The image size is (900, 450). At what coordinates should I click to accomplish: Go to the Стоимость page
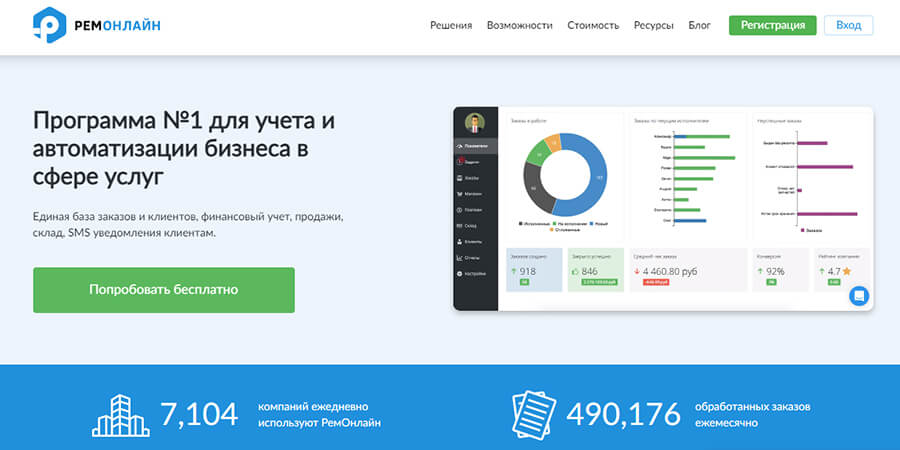[x=593, y=25]
